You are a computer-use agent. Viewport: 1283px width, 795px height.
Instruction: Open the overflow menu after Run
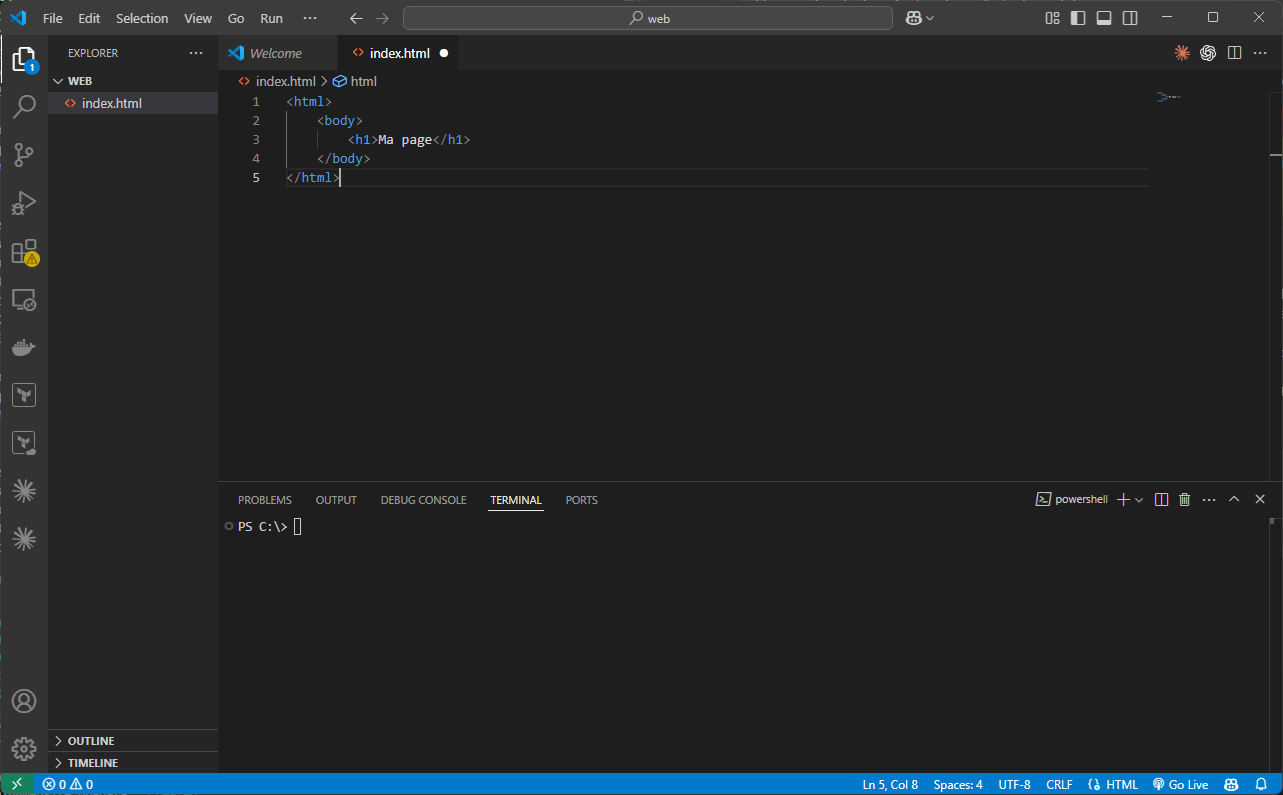pyautogui.click(x=309, y=18)
